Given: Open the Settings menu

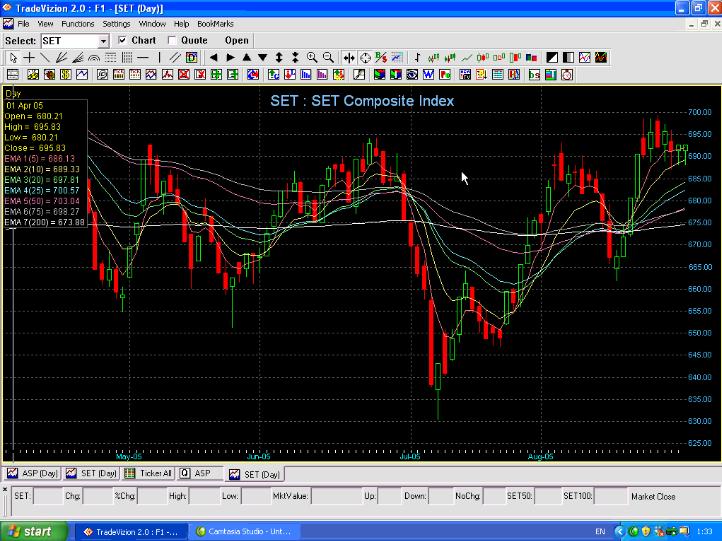Looking at the screenshot, I should click(116, 23).
